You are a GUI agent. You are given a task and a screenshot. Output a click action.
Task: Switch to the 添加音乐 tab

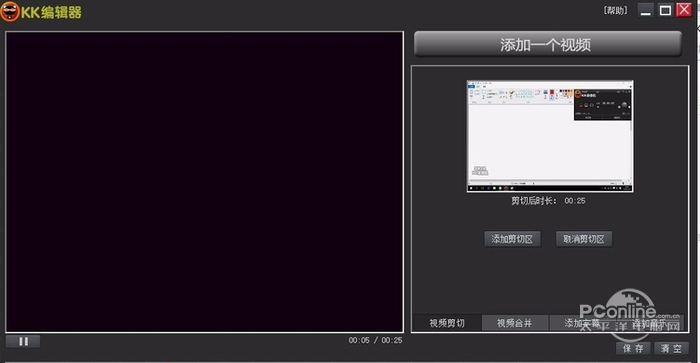pos(650,323)
